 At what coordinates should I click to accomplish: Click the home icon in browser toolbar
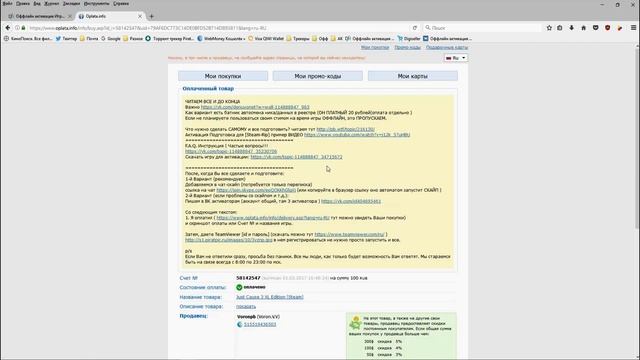click(x=584, y=28)
